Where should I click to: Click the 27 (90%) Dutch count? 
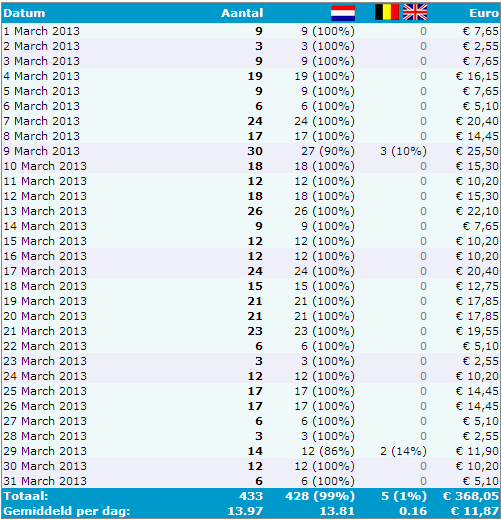(328, 151)
